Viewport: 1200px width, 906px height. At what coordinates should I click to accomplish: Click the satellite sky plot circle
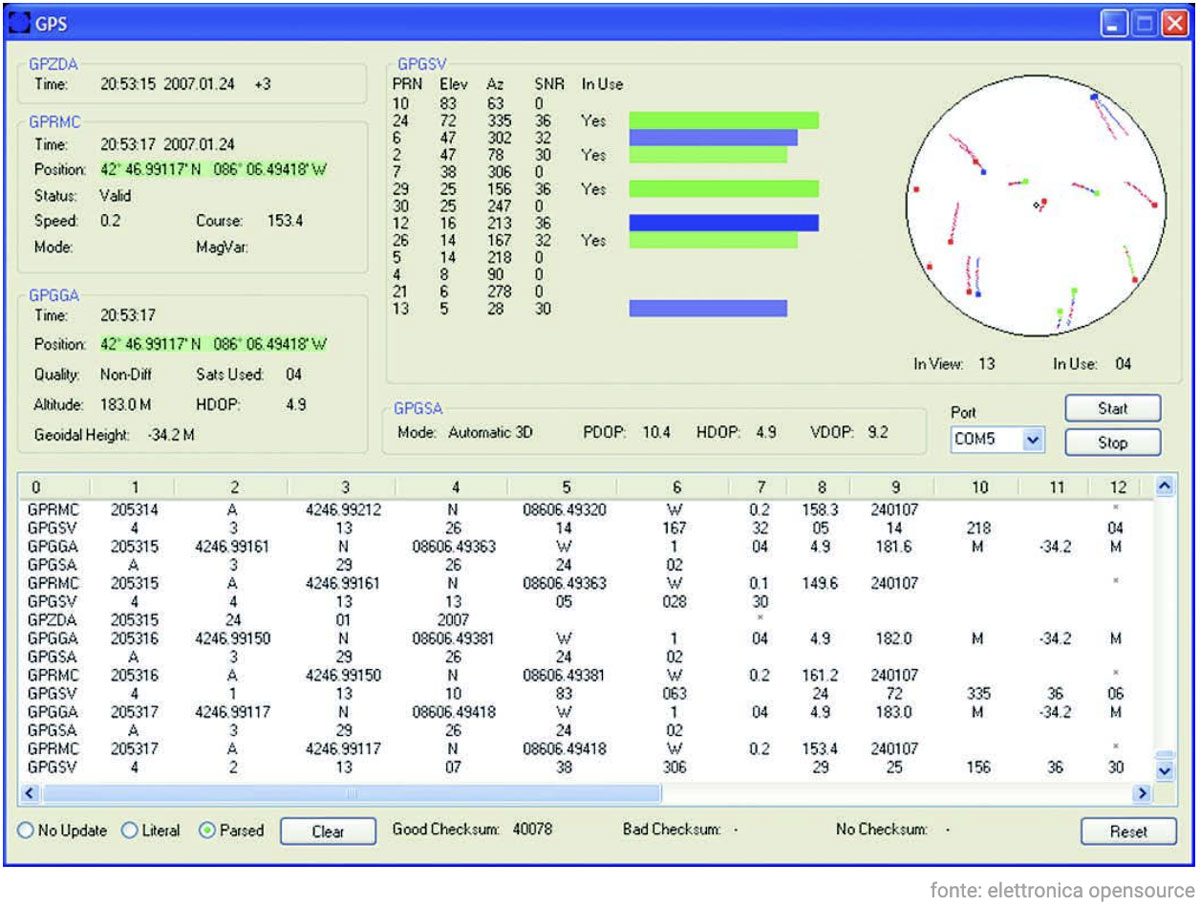click(x=1036, y=204)
